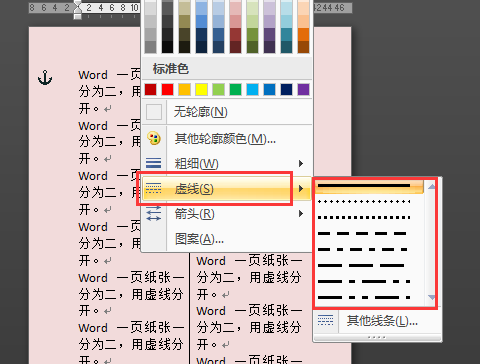Choose the orange standard color swatch
This screenshot has height=364, width=480.
coord(184,90)
